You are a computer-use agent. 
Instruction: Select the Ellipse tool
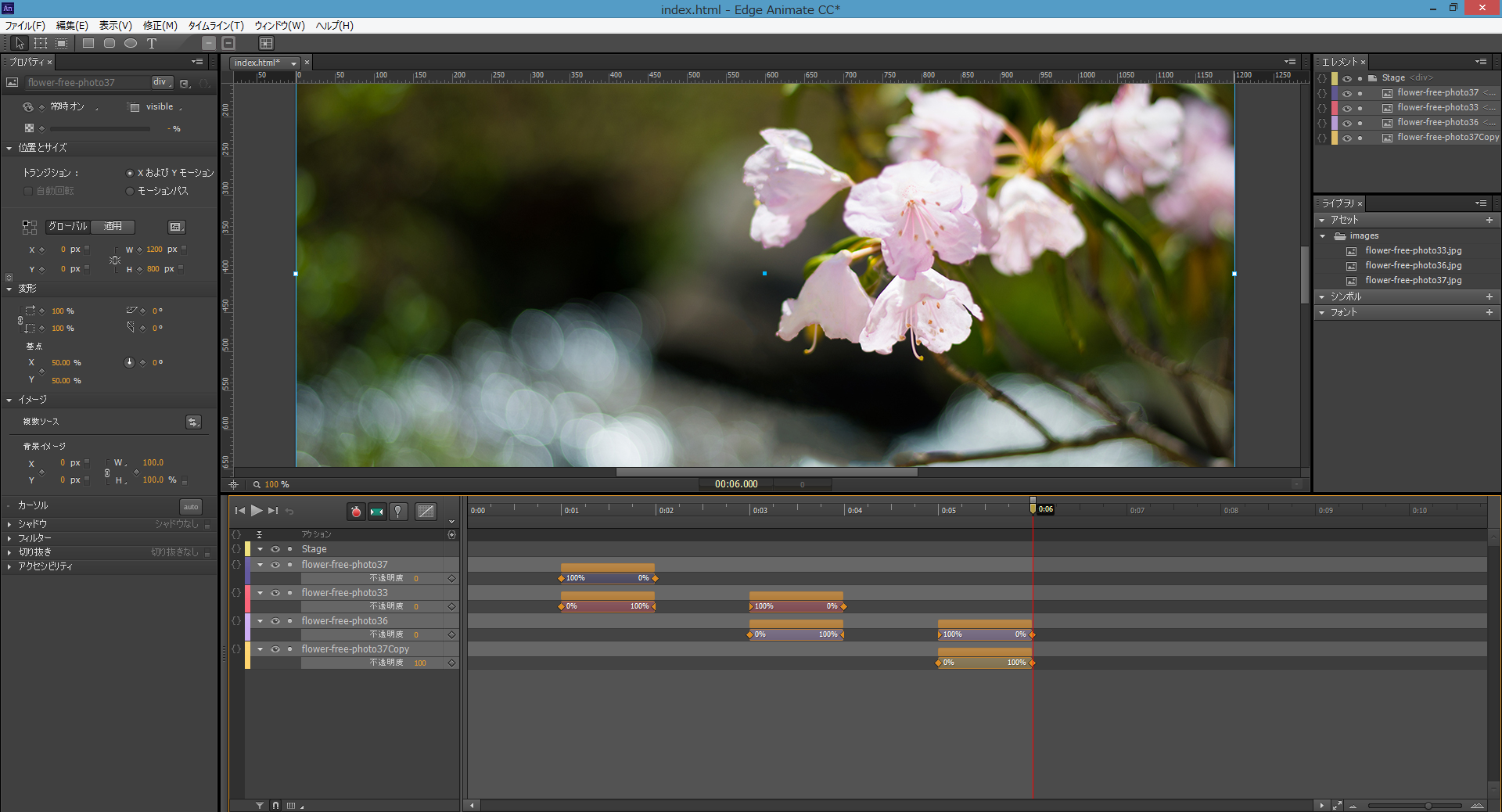pyautogui.click(x=131, y=44)
